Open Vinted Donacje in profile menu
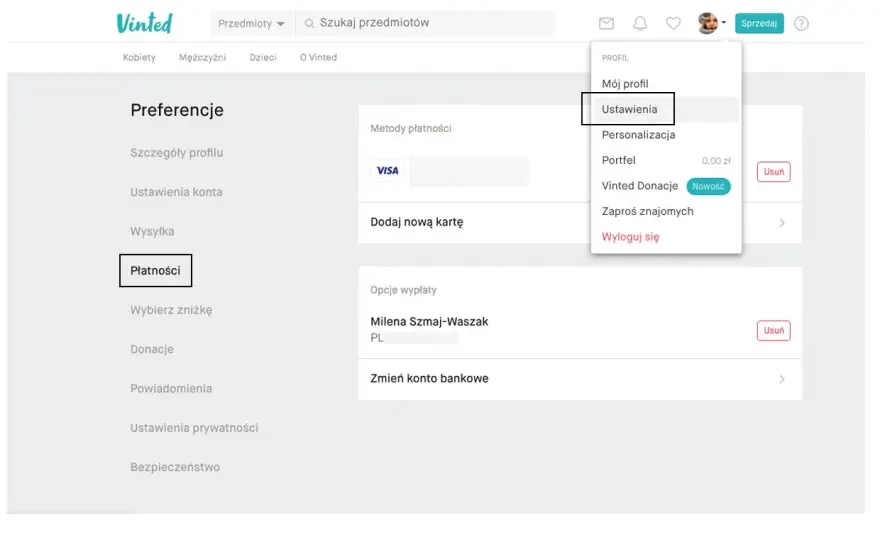 coord(666,186)
